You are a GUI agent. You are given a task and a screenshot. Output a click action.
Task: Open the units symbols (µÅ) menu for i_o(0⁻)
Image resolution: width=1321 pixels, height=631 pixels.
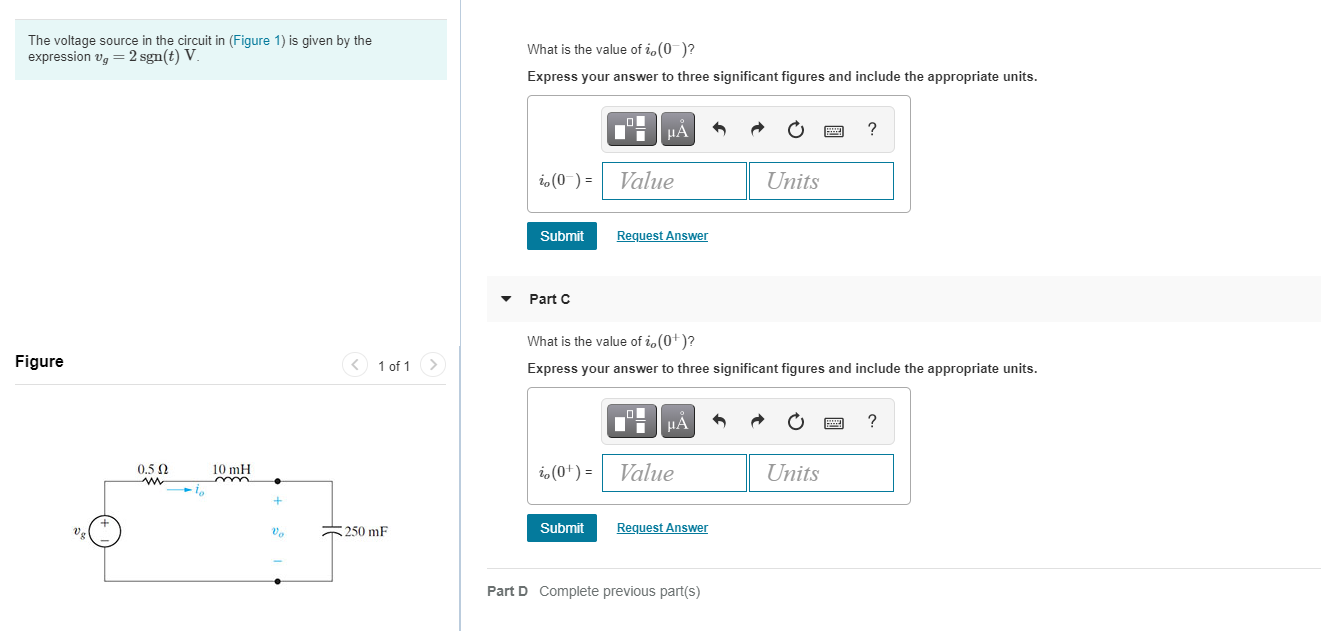677,130
